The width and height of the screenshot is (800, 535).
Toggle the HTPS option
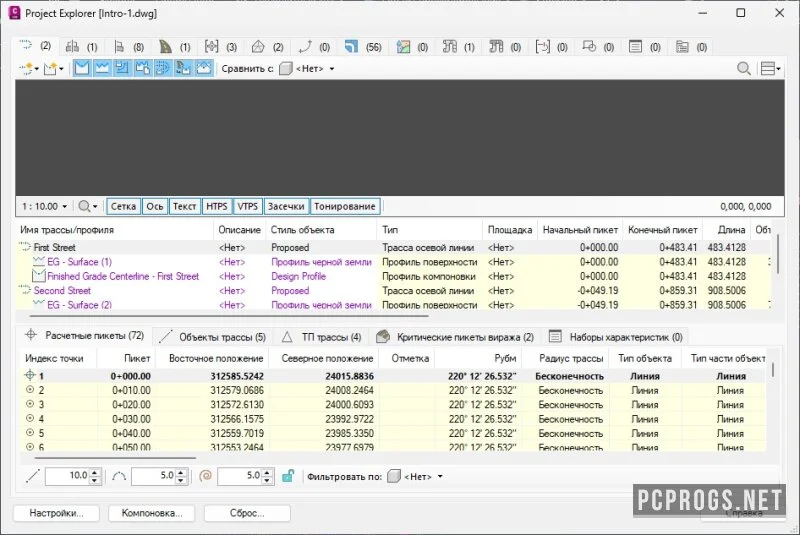217,206
